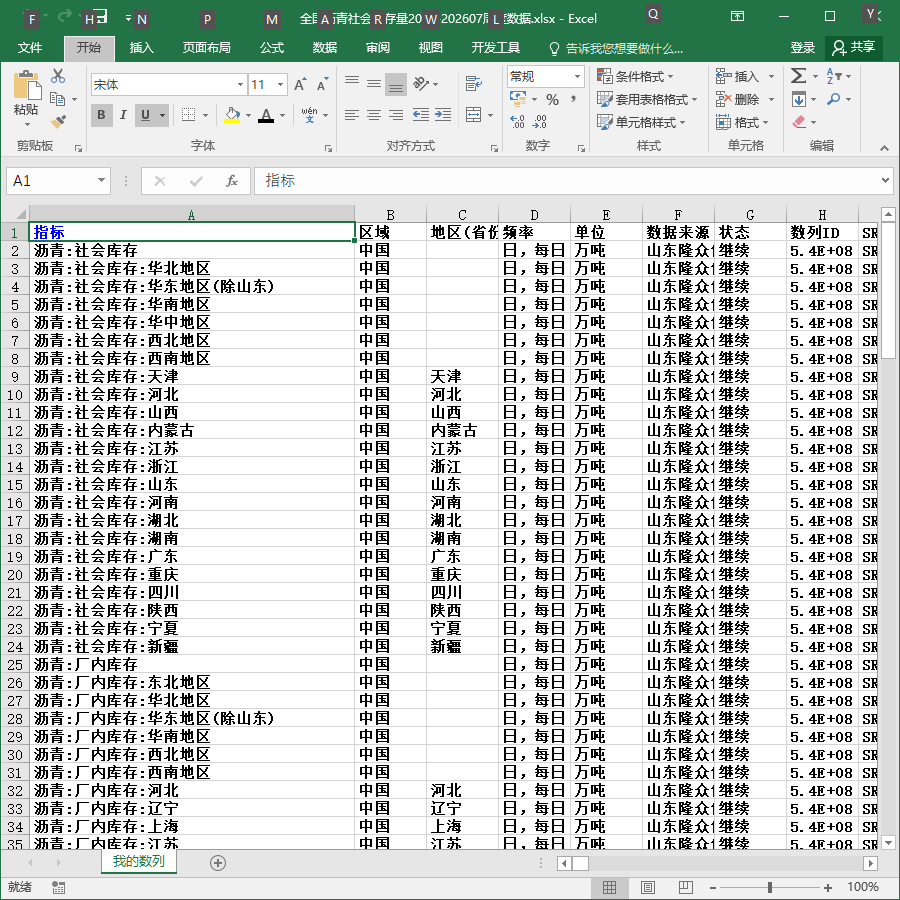The width and height of the screenshot is (900, 900).
Task: Click the 共享 share button
Action: point(854,47)
